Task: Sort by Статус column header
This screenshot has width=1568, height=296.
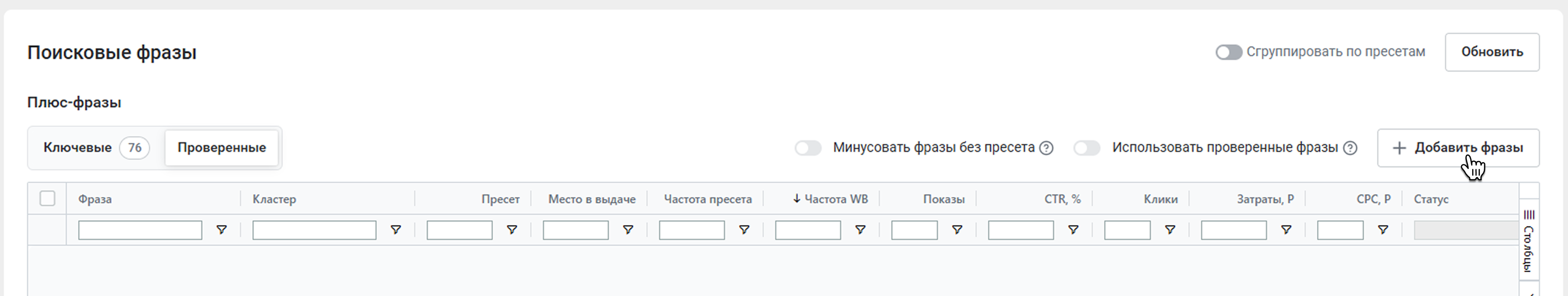Action: 1431,199
